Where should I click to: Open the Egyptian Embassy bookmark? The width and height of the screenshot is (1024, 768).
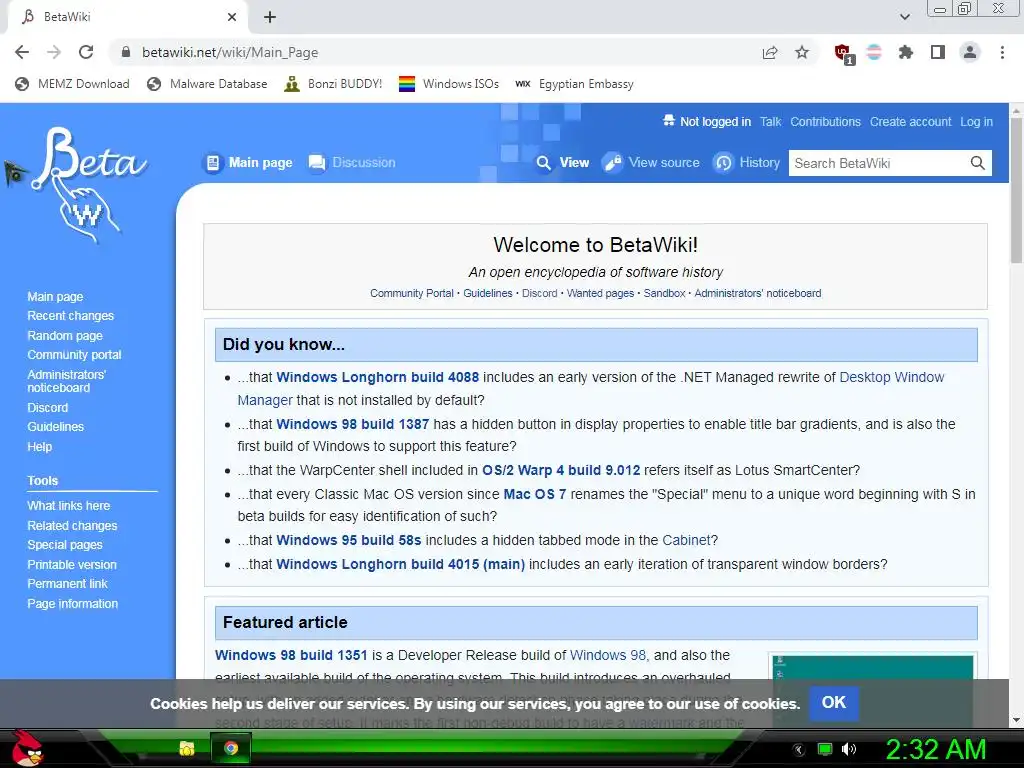point(575,84)
